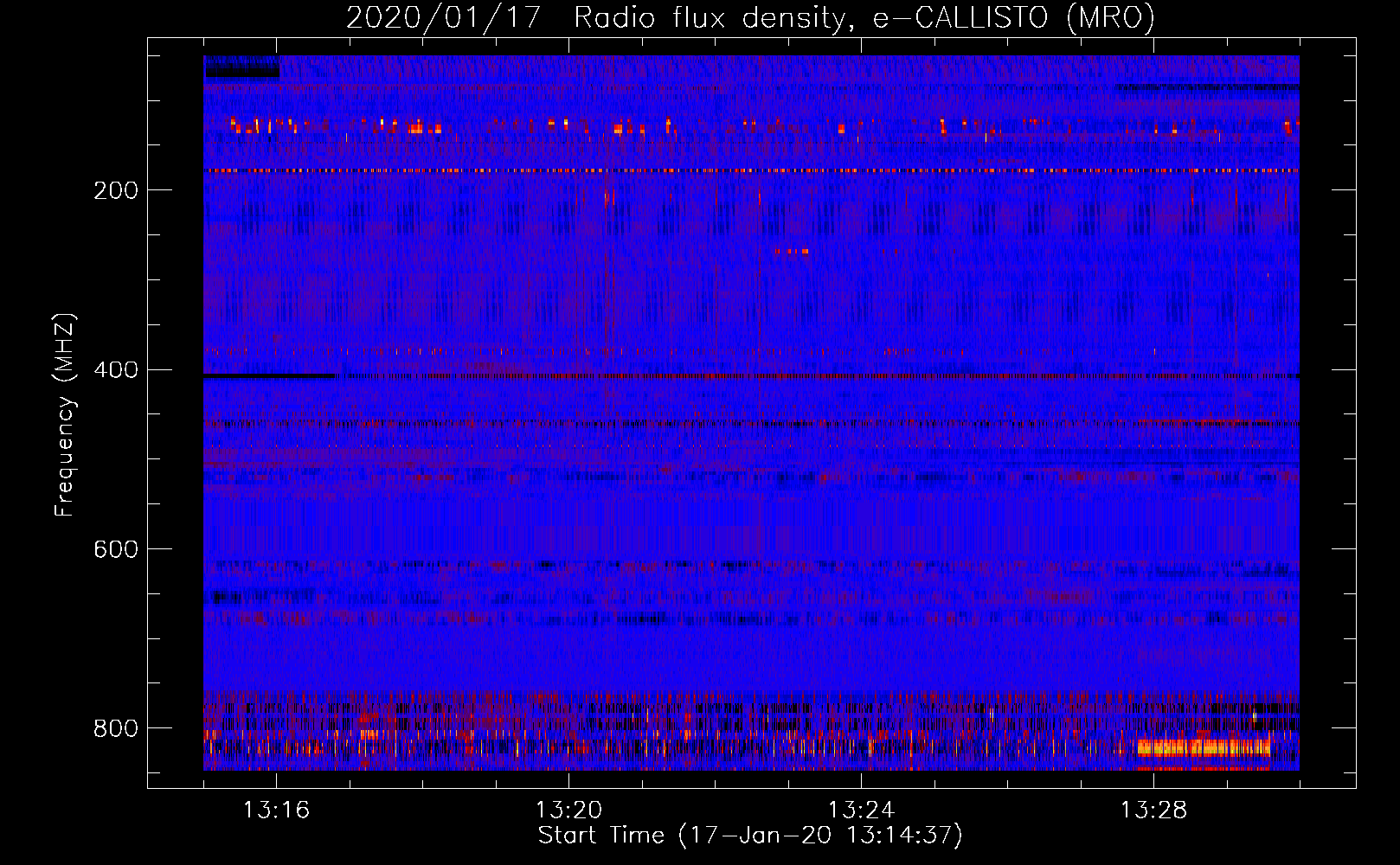Viewport: 1400px width, 865px height.
Task: Click the '400' frequency tick label
Action: point(115,370)
